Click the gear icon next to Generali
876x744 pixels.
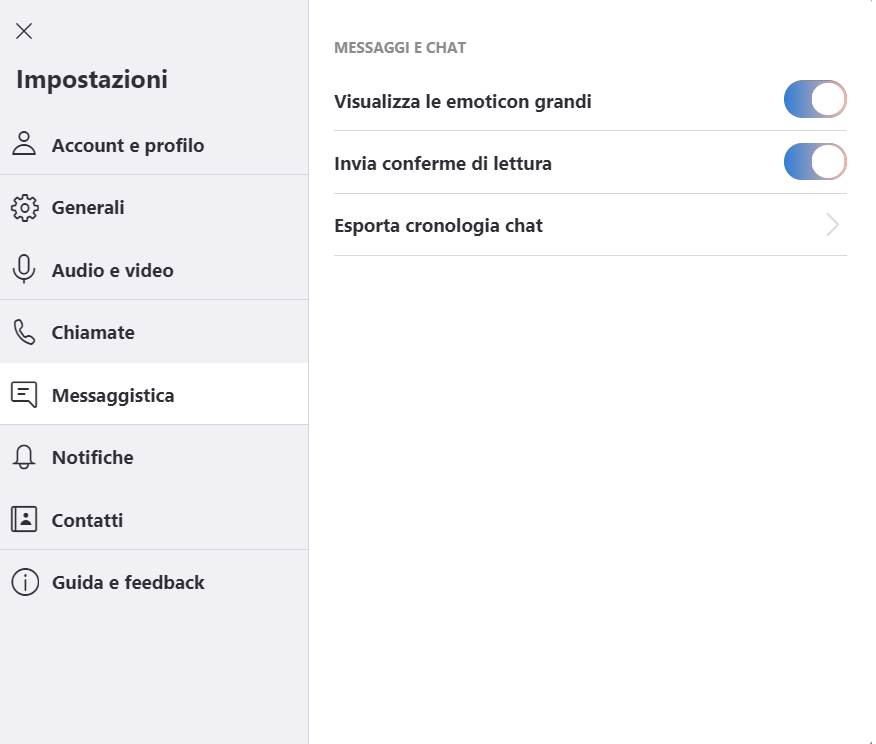point(25,208)
